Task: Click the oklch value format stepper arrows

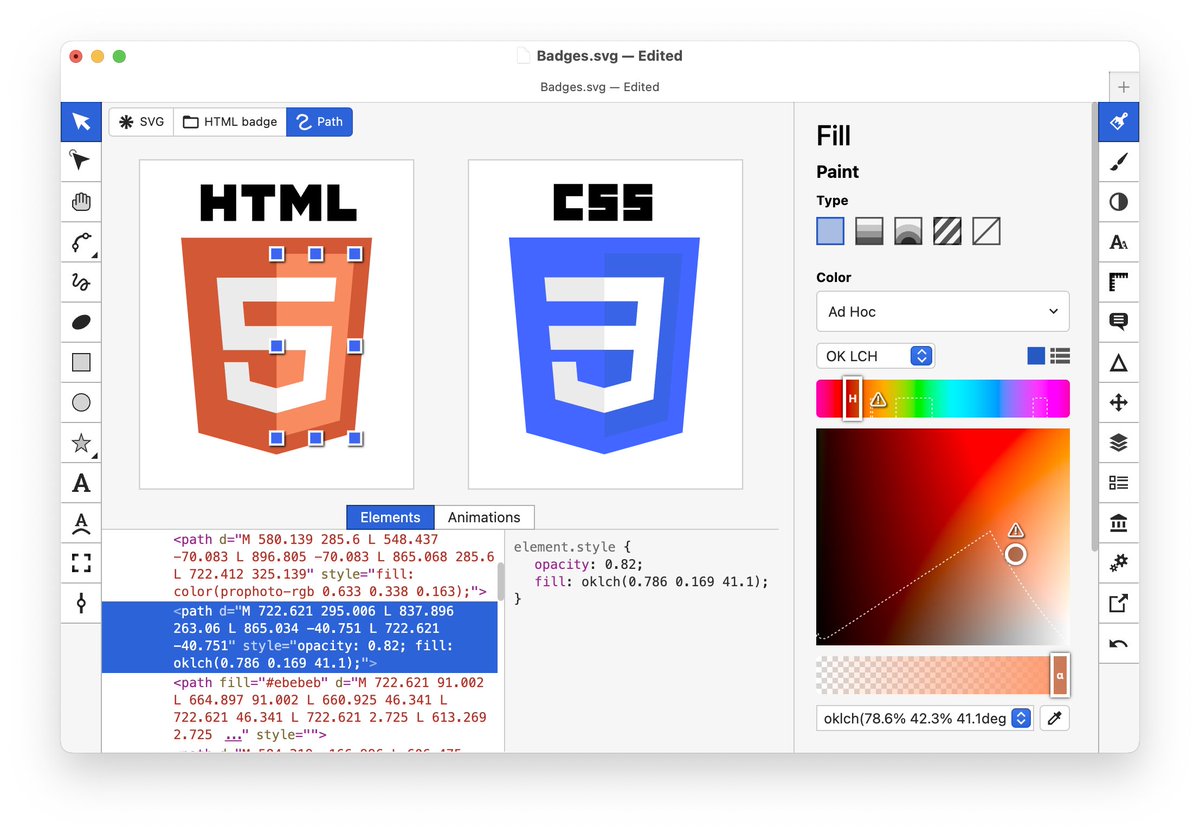Action: pos(1021,718)
